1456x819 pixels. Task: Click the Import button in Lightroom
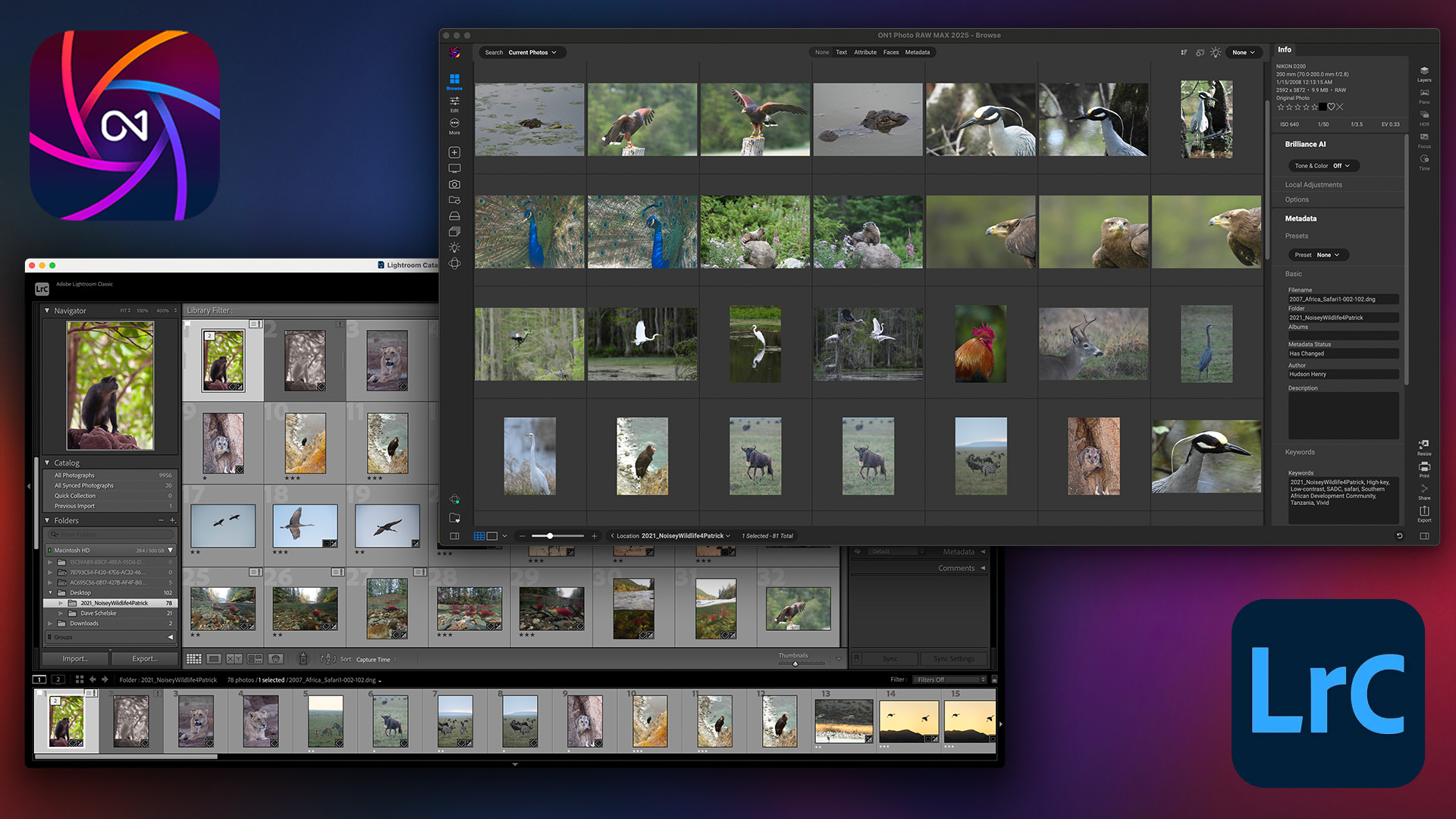[74, 658]
